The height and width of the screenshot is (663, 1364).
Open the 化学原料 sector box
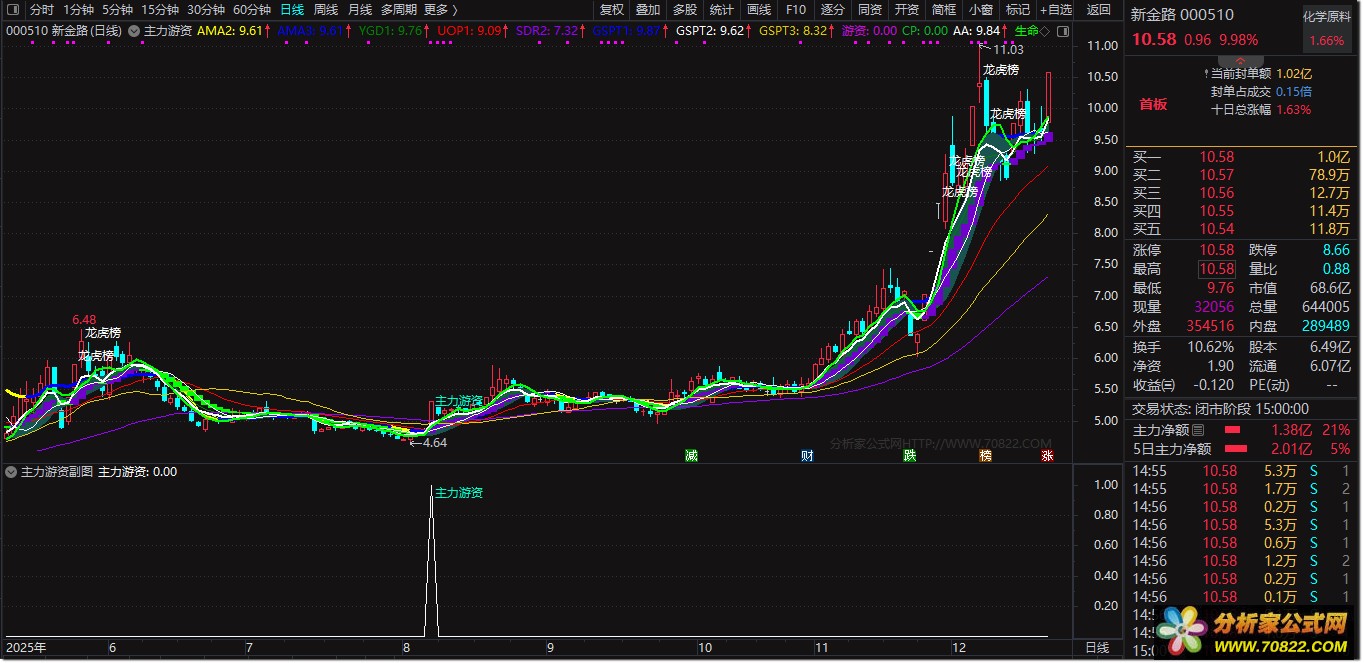[x=1327, y=29]
